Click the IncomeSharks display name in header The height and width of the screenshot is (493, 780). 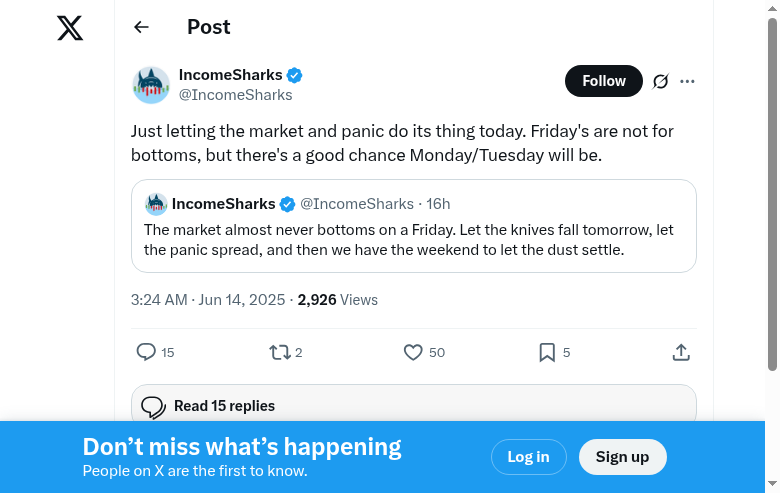pos(230,75)
